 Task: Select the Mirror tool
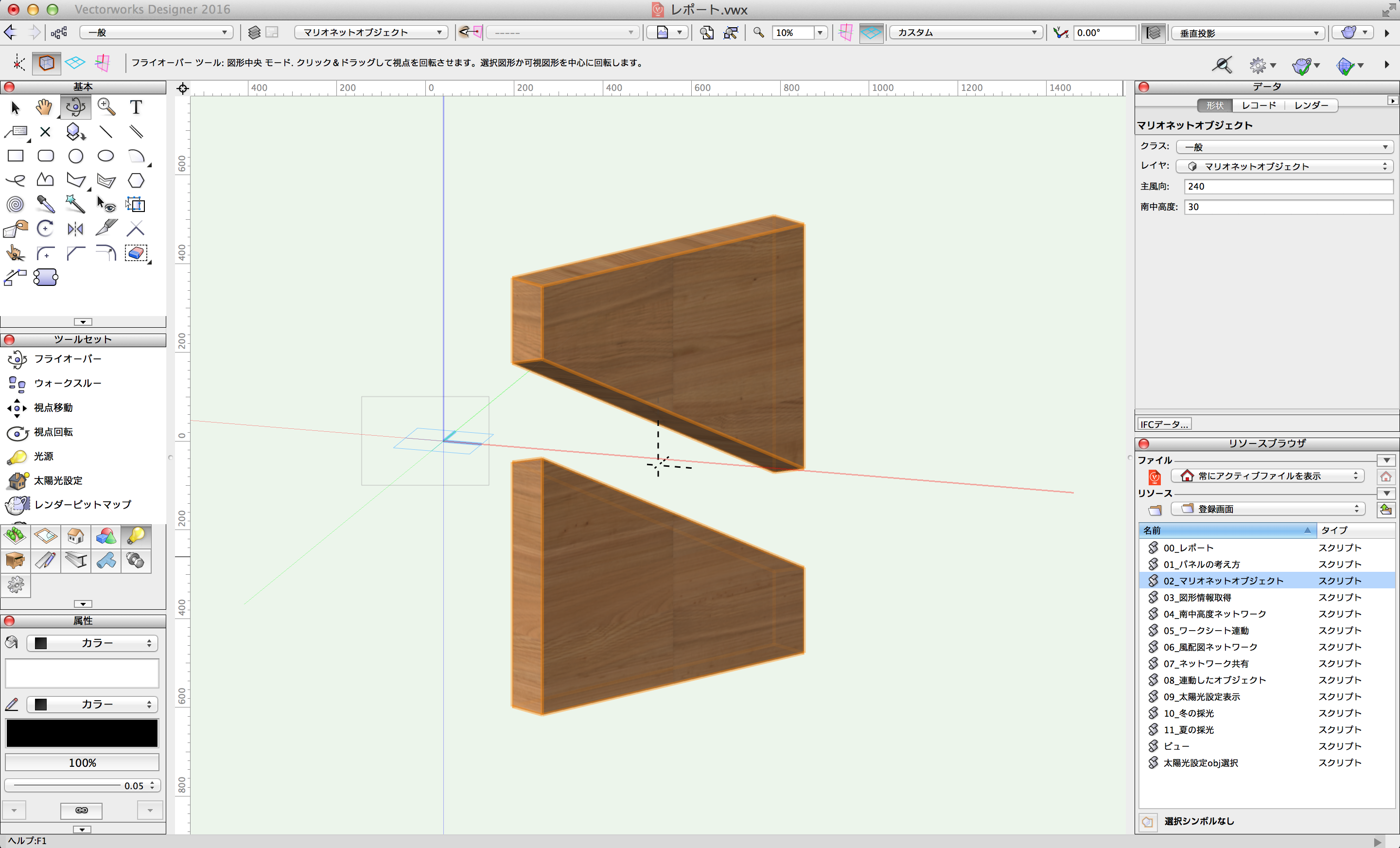[x=75, y=229]
